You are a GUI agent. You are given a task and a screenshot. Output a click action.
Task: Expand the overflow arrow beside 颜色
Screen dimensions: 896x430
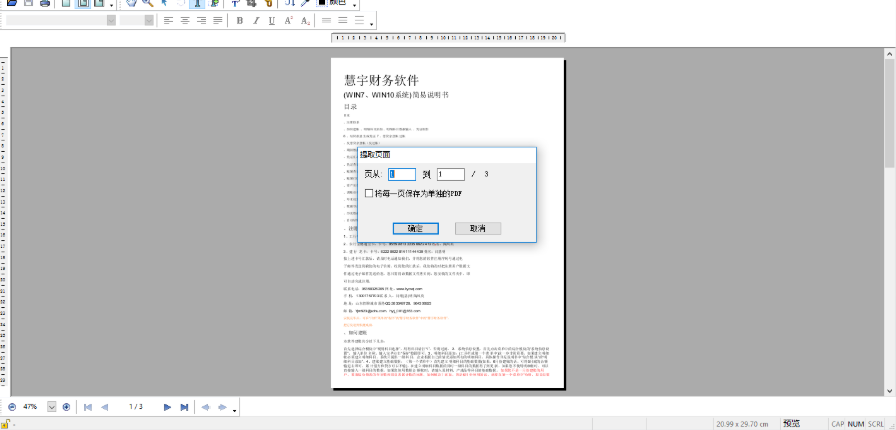coord(355,6)
